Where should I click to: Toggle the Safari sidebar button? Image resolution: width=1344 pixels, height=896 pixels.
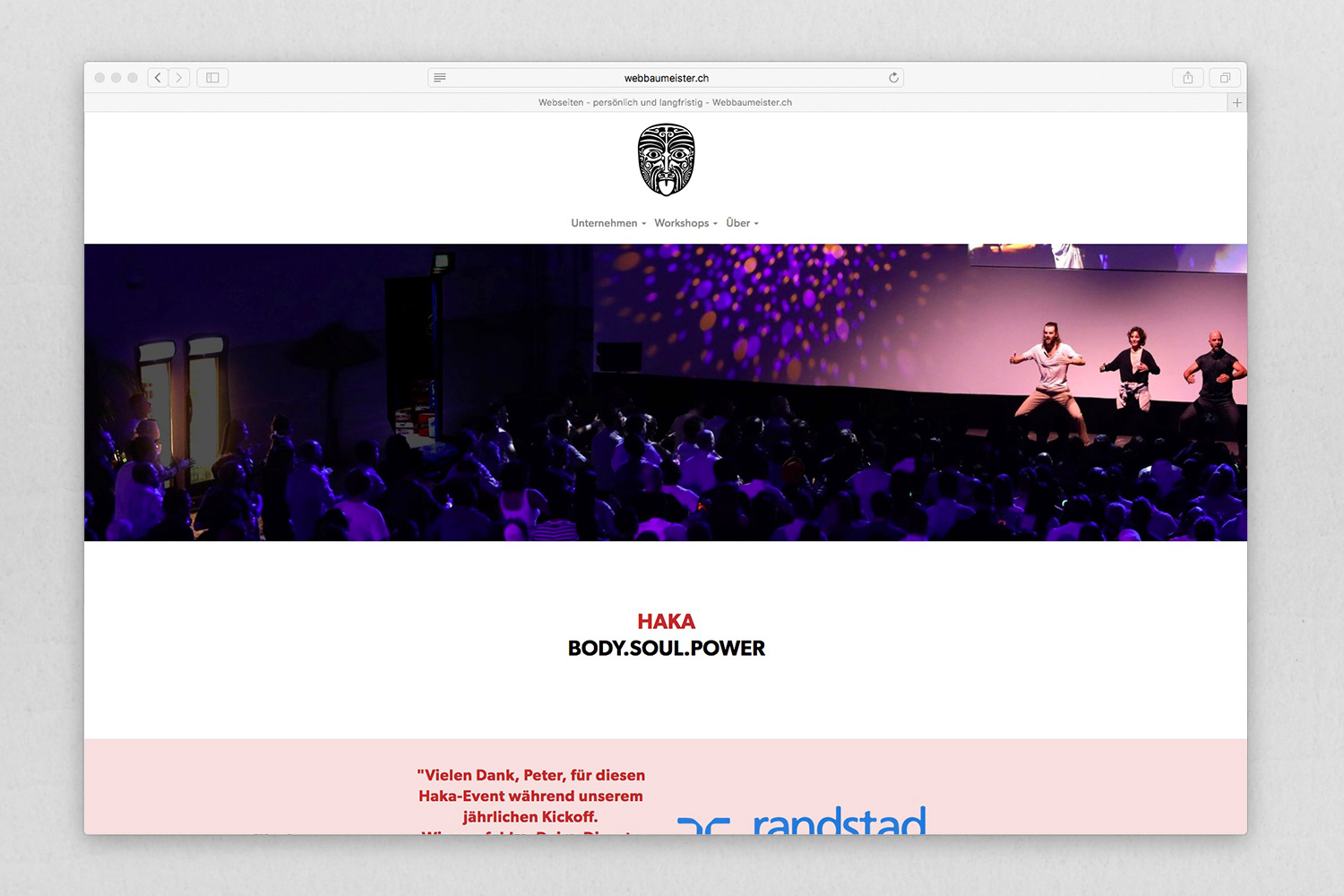click(x=213, y=78)
